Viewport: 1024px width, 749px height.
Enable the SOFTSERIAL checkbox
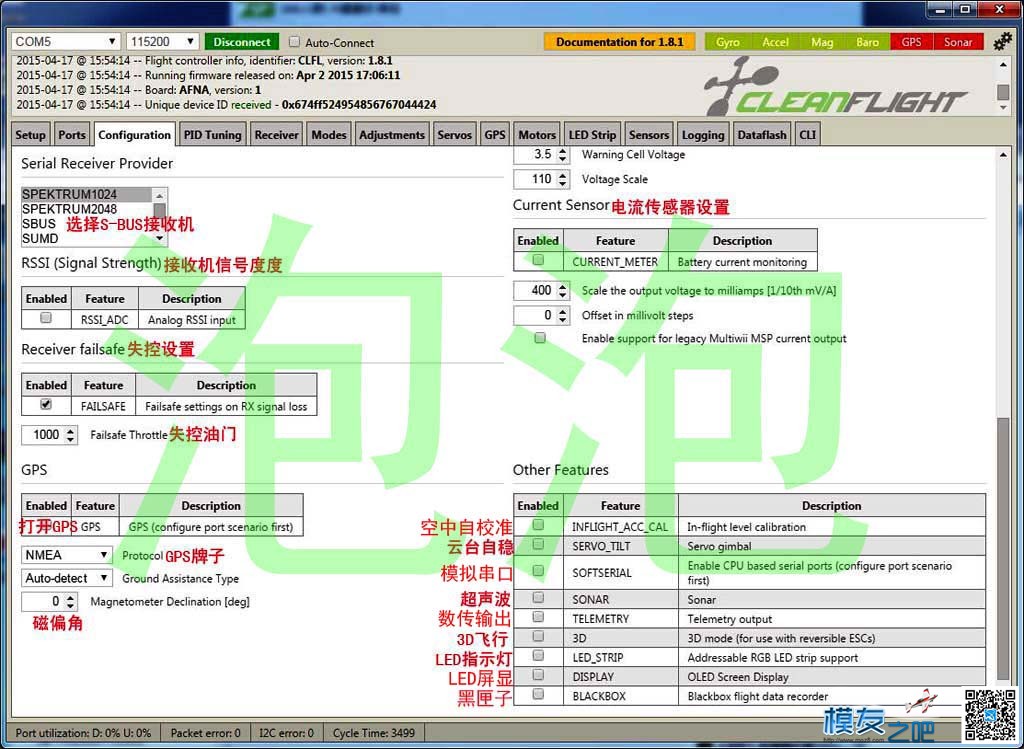(x=538, y=571)
